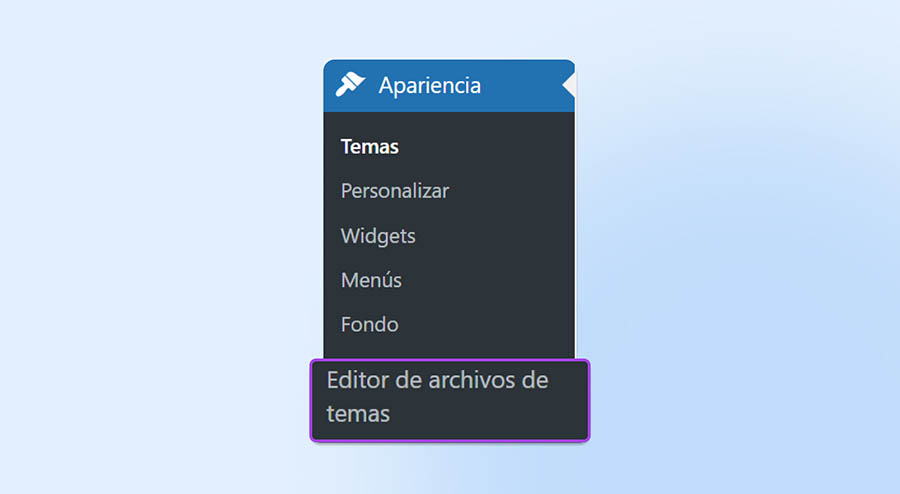Open Editor de archivos de temas
The height and width of the screenshot is (494, 900).
pos(437,396)
